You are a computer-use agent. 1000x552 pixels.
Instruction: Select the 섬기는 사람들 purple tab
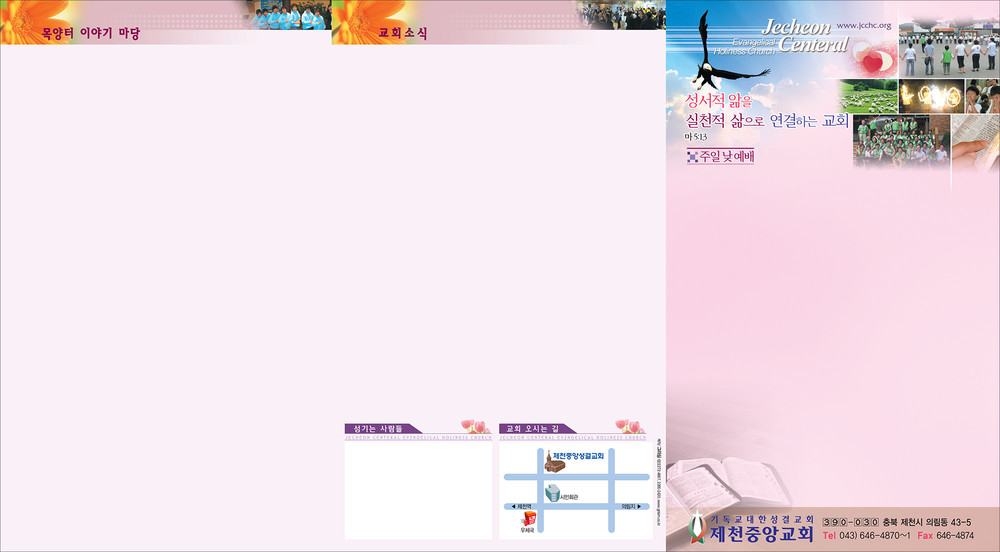click(377, 428)
